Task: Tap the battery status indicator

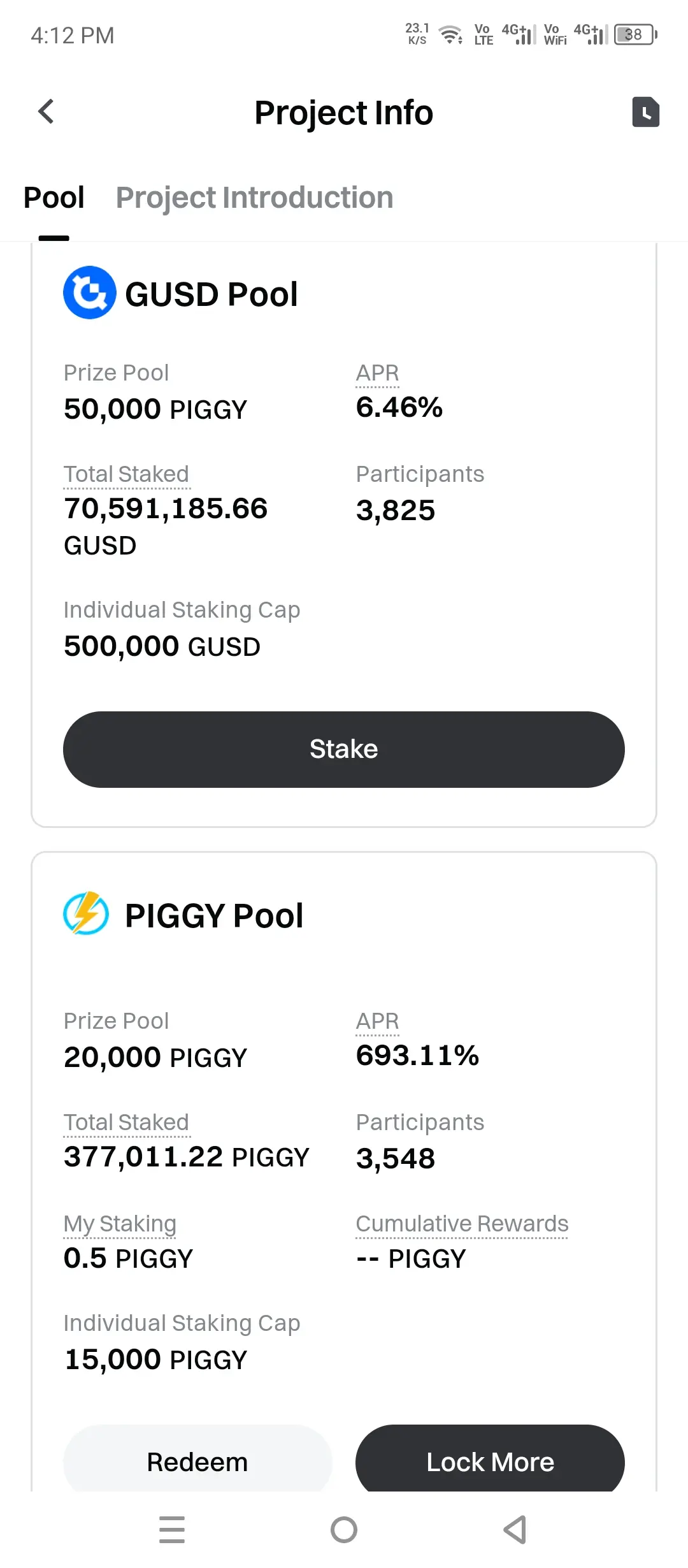Action: tap(635, 34)
